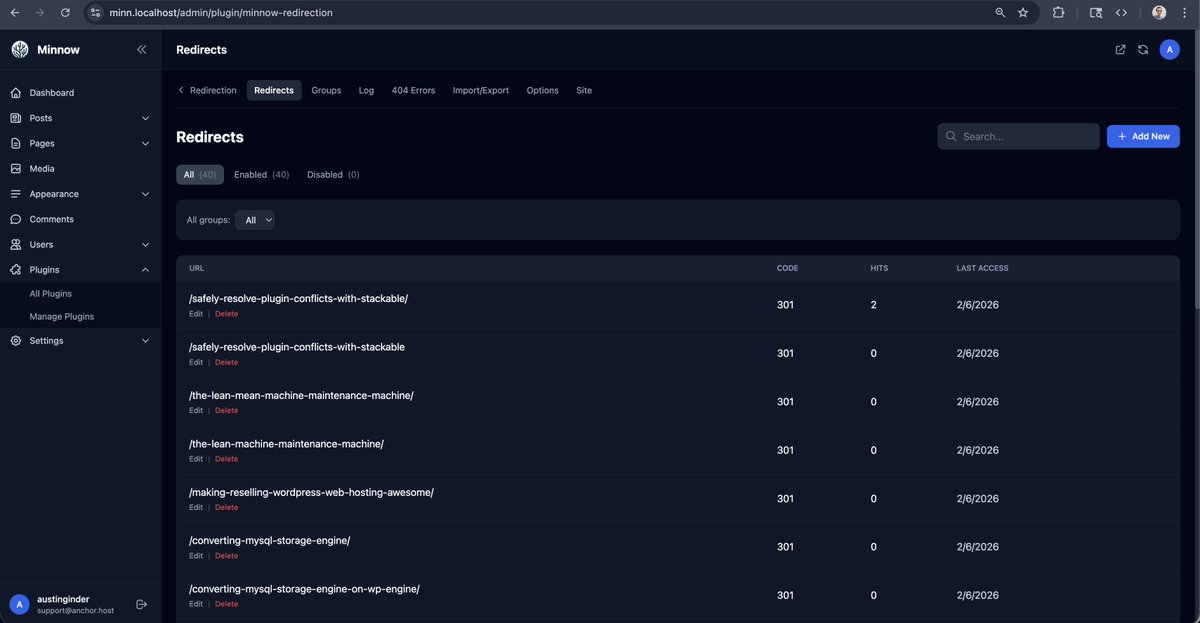Open the Log tab
Screen dimensions: 1200x623
click(x=366, y=90)
